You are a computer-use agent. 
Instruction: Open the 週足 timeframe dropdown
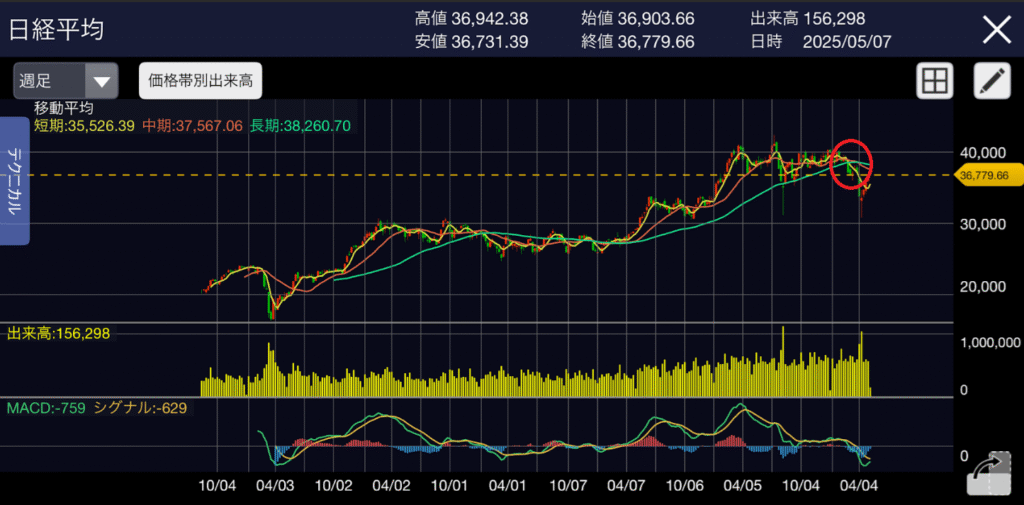(x=66, y=81)
